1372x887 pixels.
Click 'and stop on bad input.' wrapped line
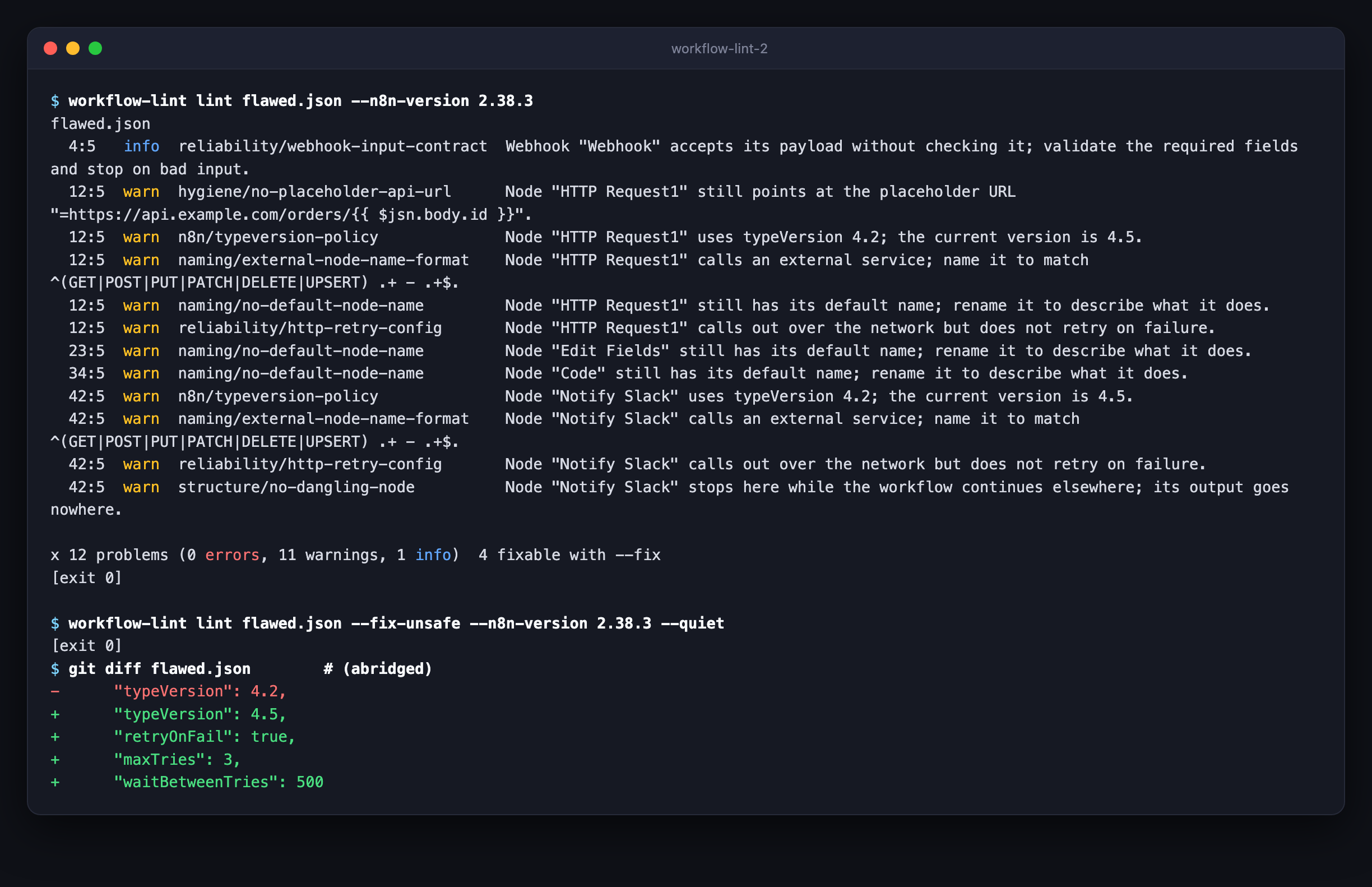tap(150, 169)
